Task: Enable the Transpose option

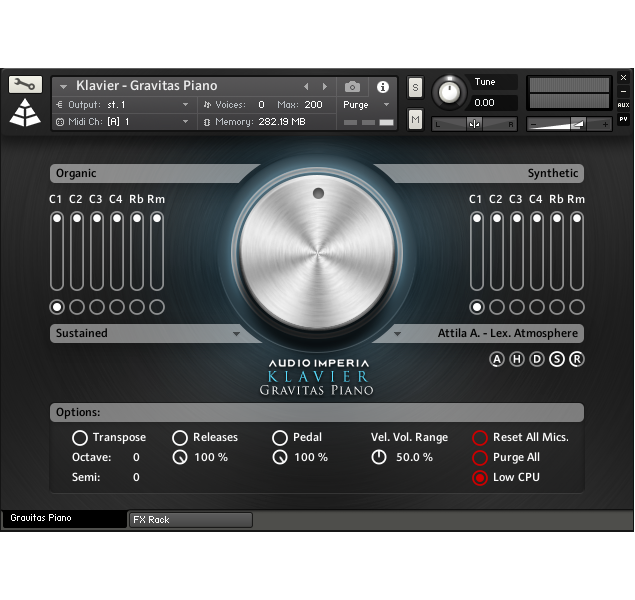Action: 80,438
